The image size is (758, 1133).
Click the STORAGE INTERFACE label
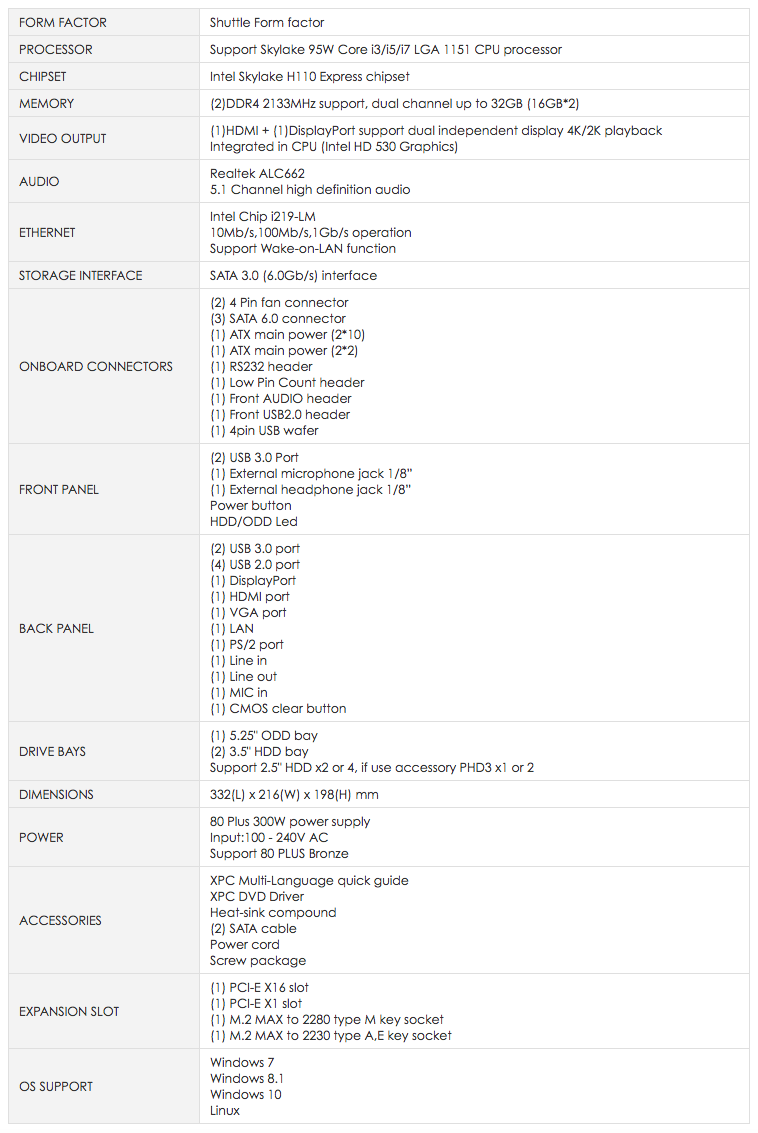81,275
